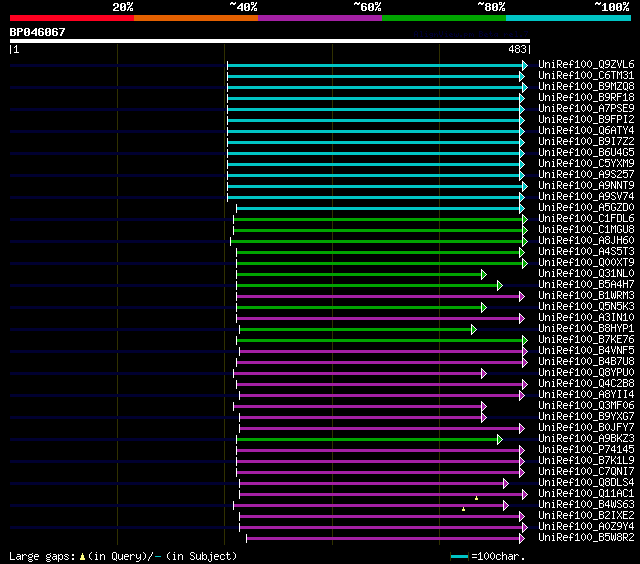The height and width of the screenshot is (564, 640).
Task: Click the UniRef100_Q5N5K3 label
Action: click(586, 307)
